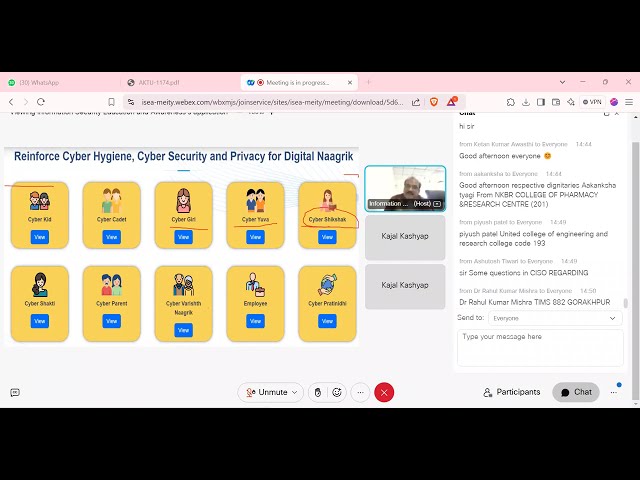Share the page URL icon
The height and width of the screenshot is (480, 640).
(416, 102)
